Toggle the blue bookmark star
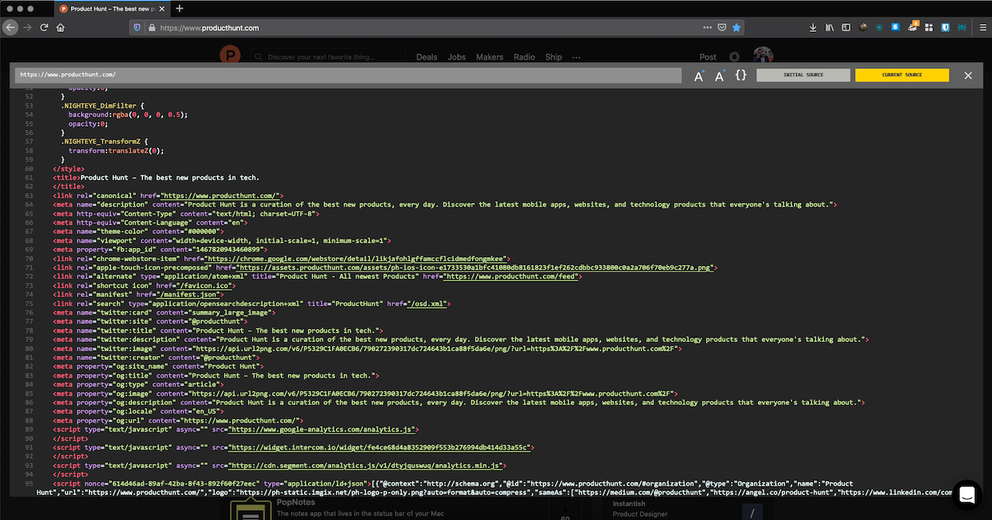This screenshot has width=992, height=520. click(736, 27)
